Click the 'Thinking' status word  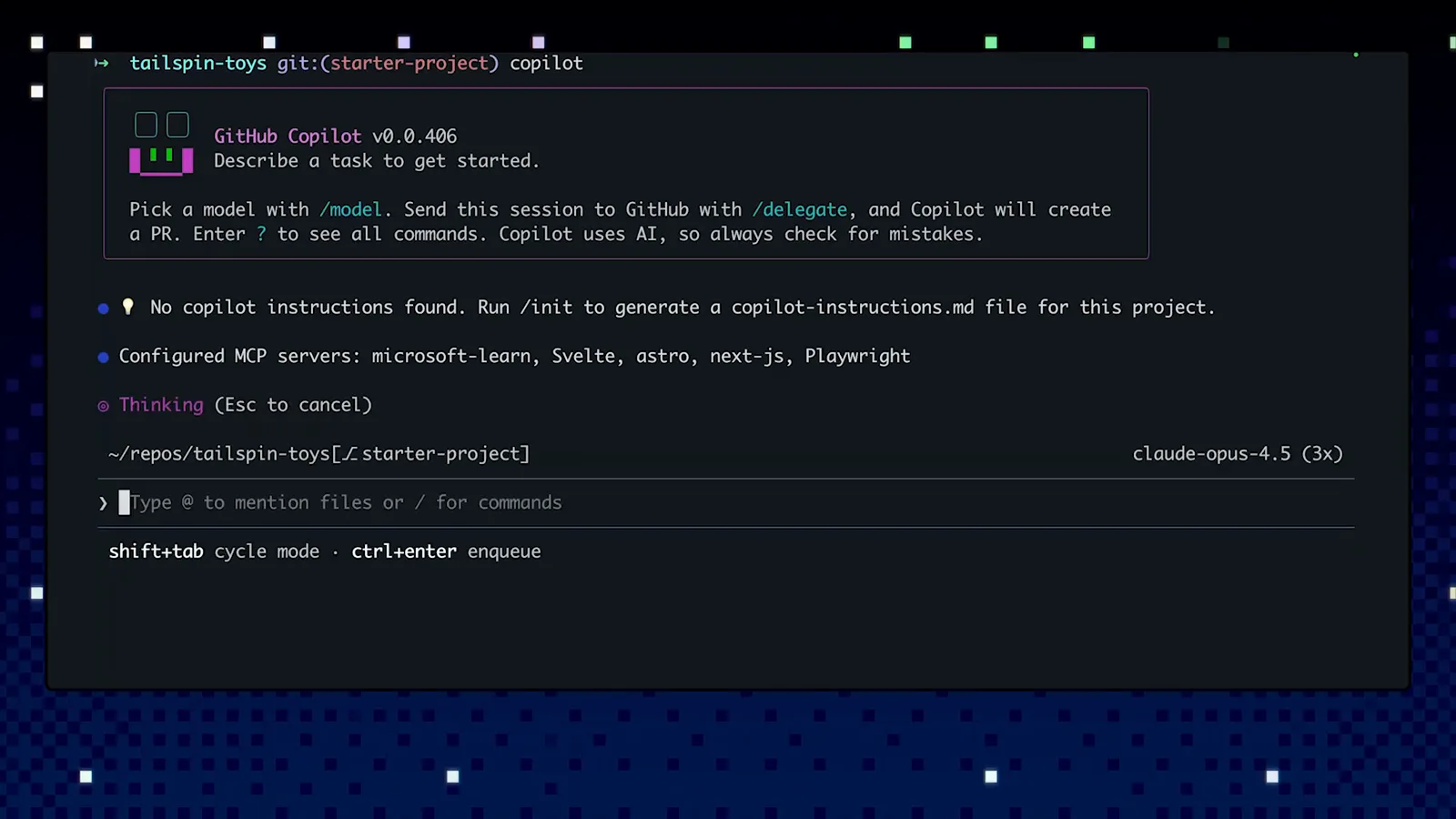(161, 405)
